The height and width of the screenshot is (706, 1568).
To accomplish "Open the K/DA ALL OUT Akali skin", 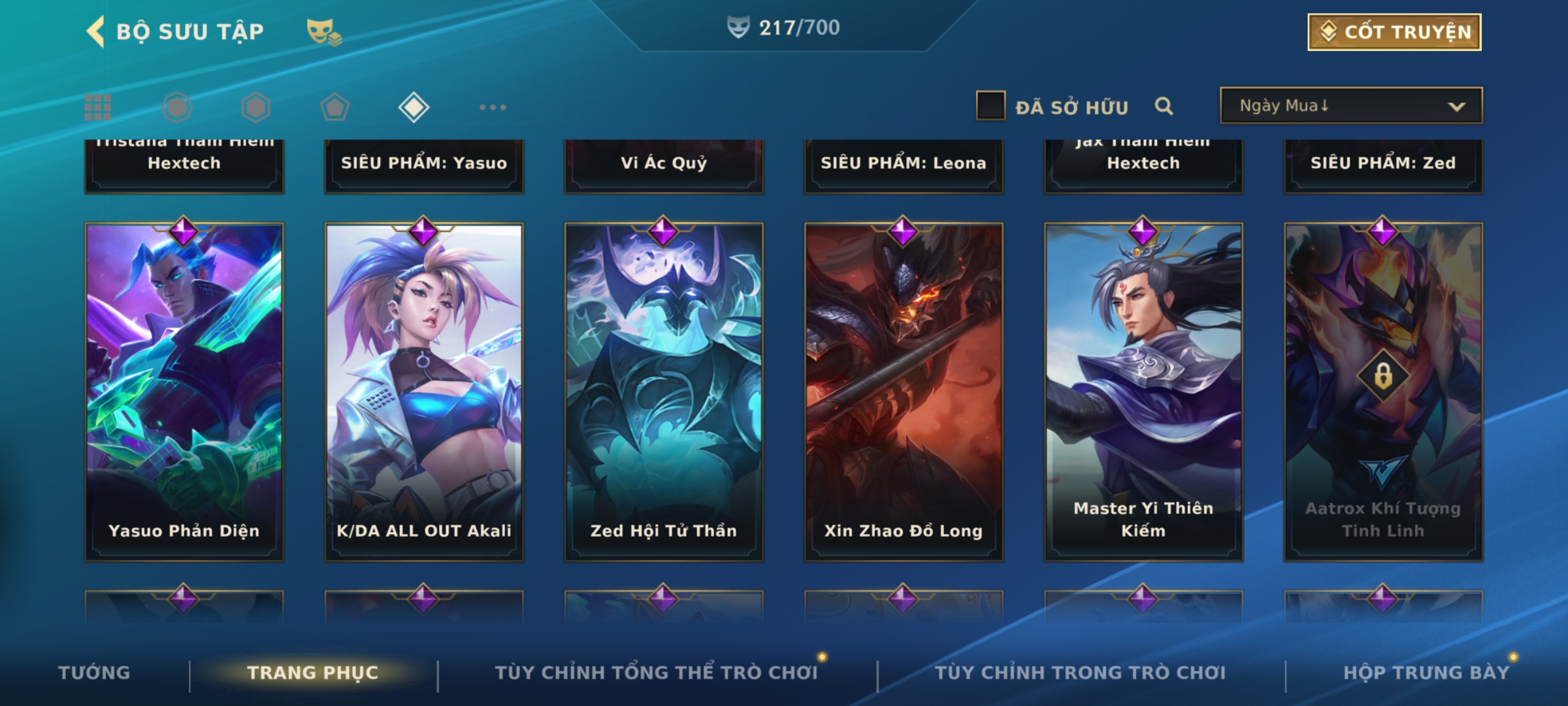I will [424, 392].
